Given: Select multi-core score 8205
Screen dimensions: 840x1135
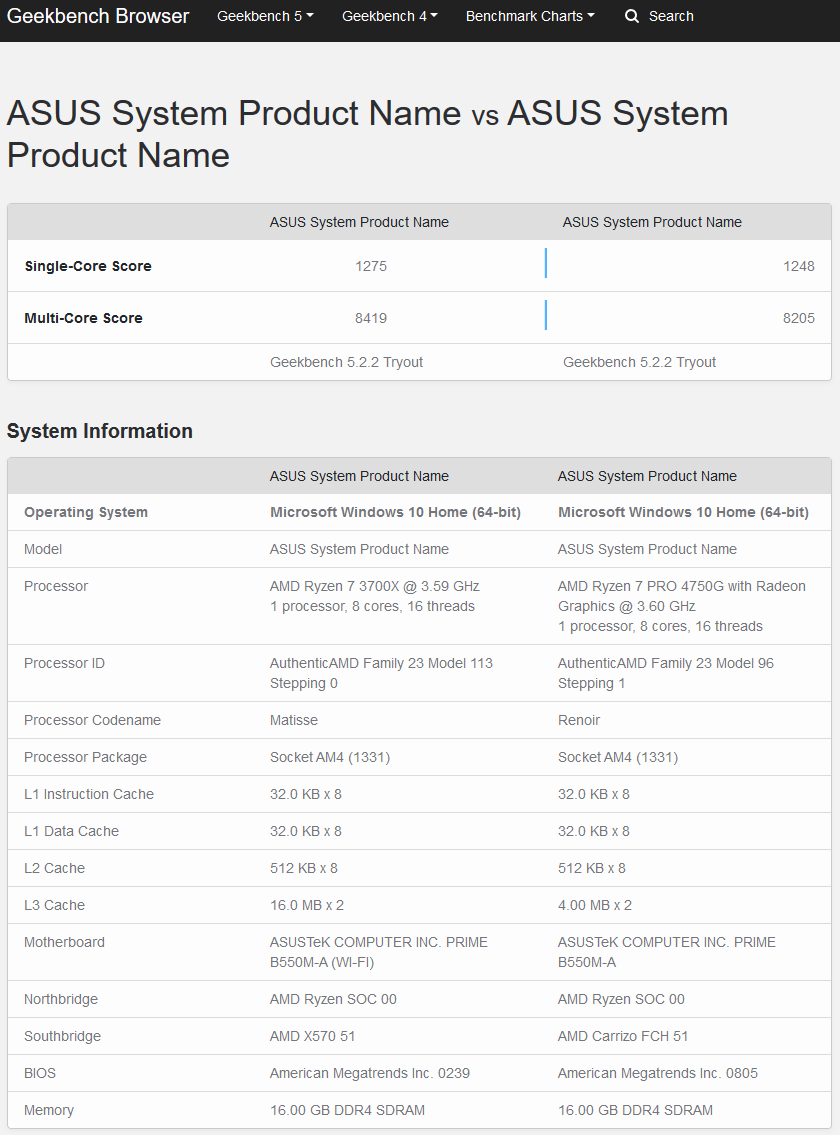Looking at the screenshot, I should click(799, 318).
